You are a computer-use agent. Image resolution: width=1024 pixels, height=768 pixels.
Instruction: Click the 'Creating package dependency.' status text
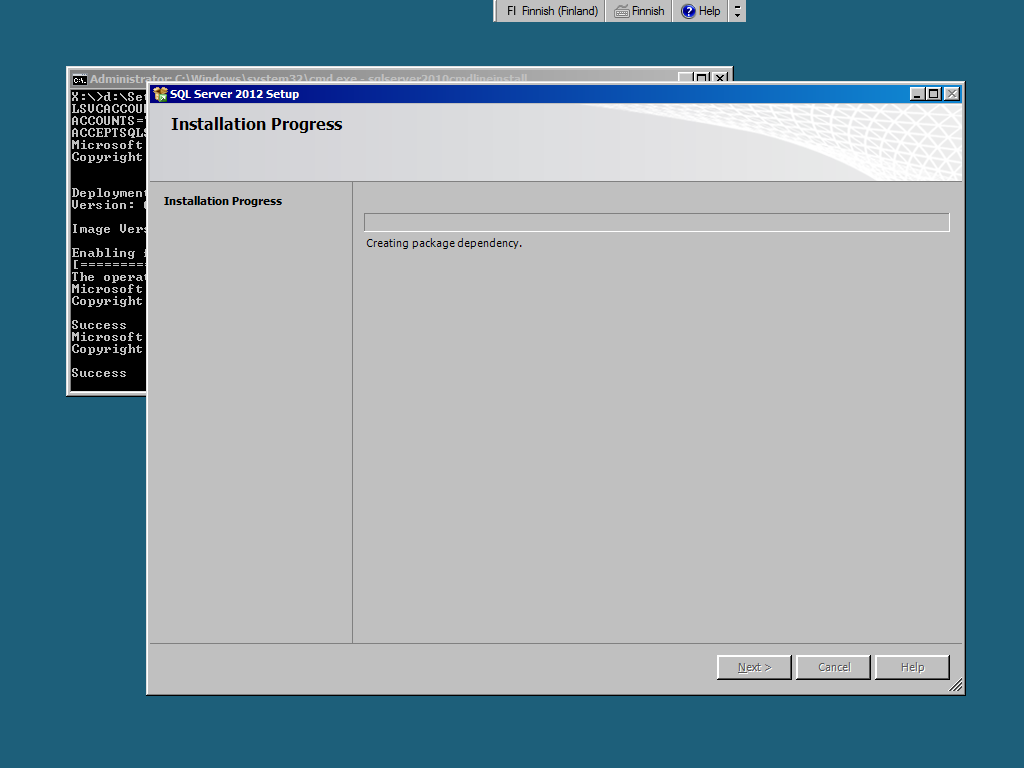pos(444,243)
